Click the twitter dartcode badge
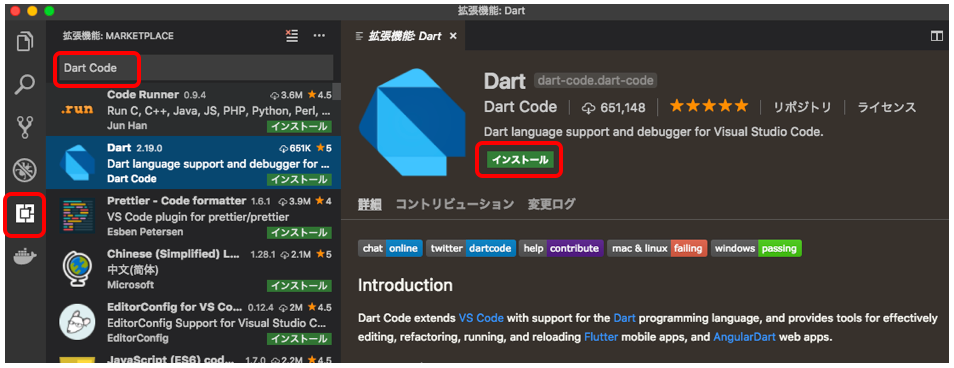The width and height of the screenshot is (954, 368). (471, 248)
